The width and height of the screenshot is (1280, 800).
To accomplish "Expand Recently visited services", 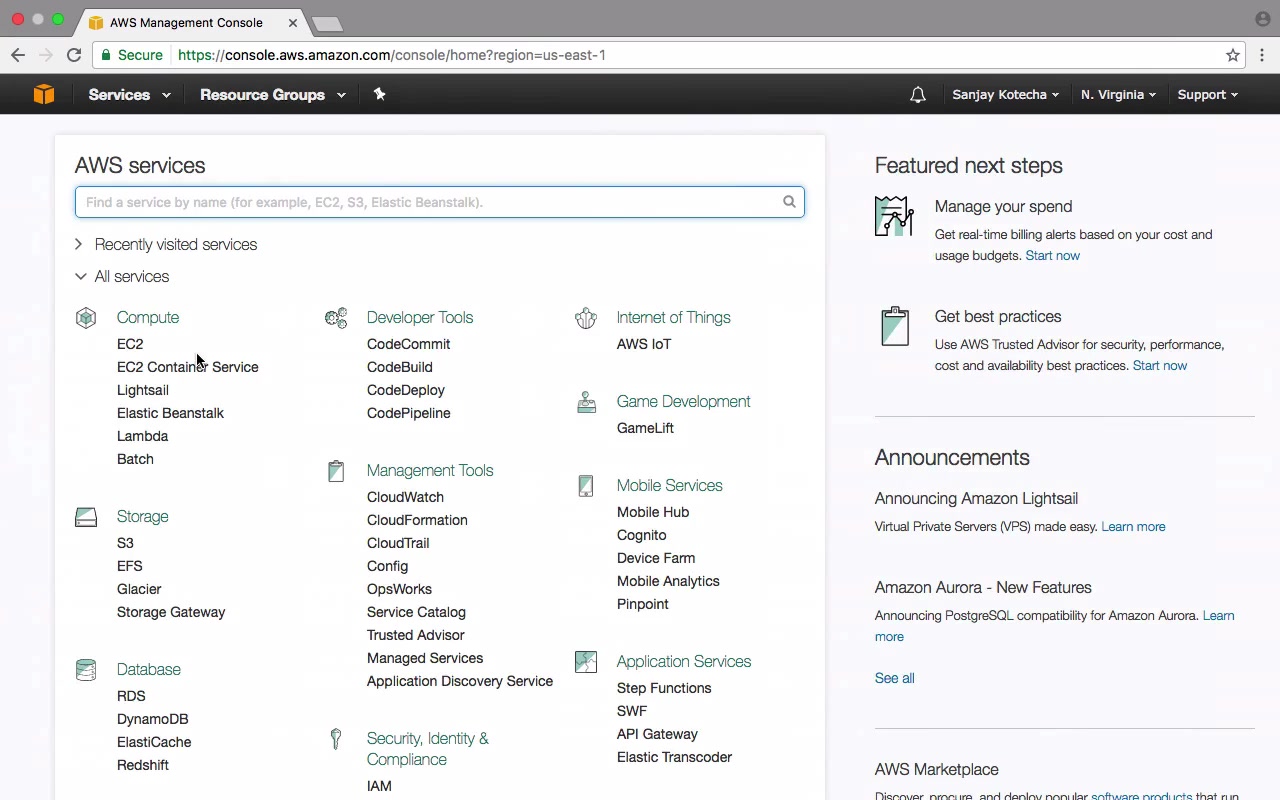I will (79, 244).
